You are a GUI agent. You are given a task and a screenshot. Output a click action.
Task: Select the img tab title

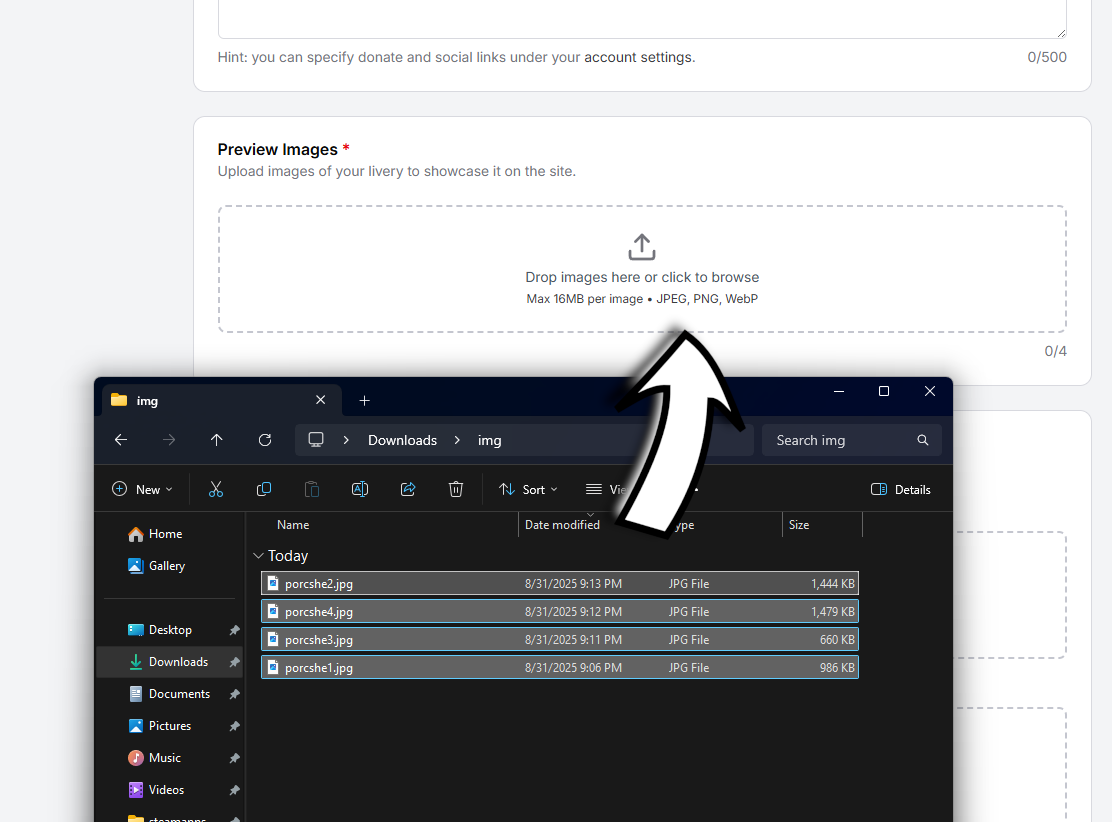point(147,401)
